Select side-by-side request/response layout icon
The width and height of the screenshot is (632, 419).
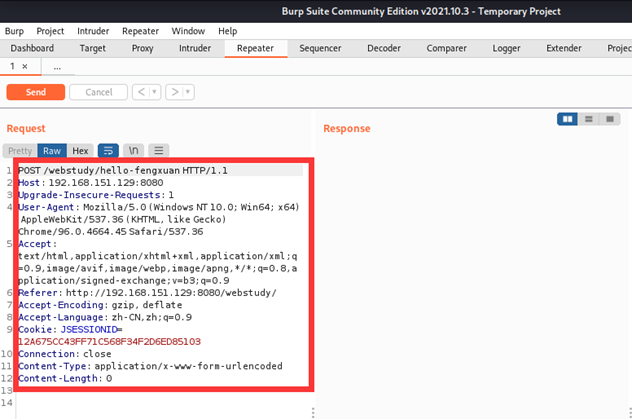coord(568,119)
